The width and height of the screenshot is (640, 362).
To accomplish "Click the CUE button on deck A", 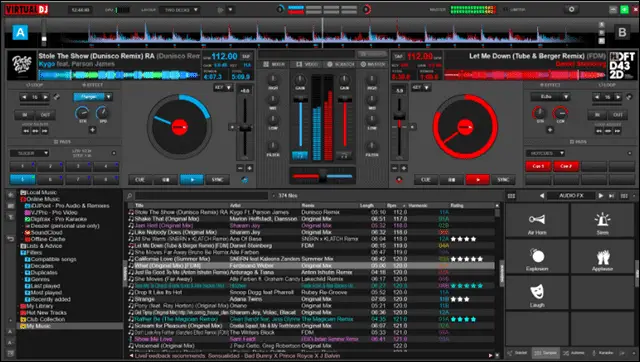I will click(140, 180).
